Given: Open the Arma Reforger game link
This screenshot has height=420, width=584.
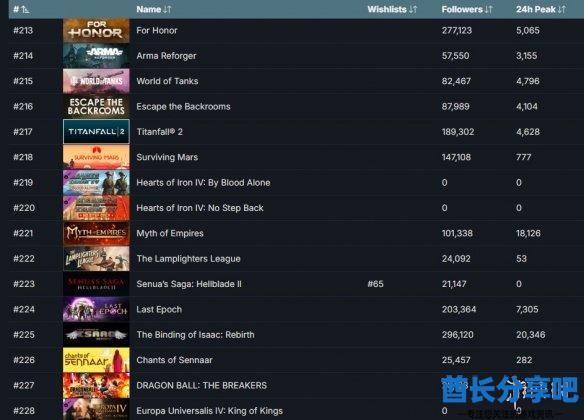Looking at the screenshot, I should (166, 56).
